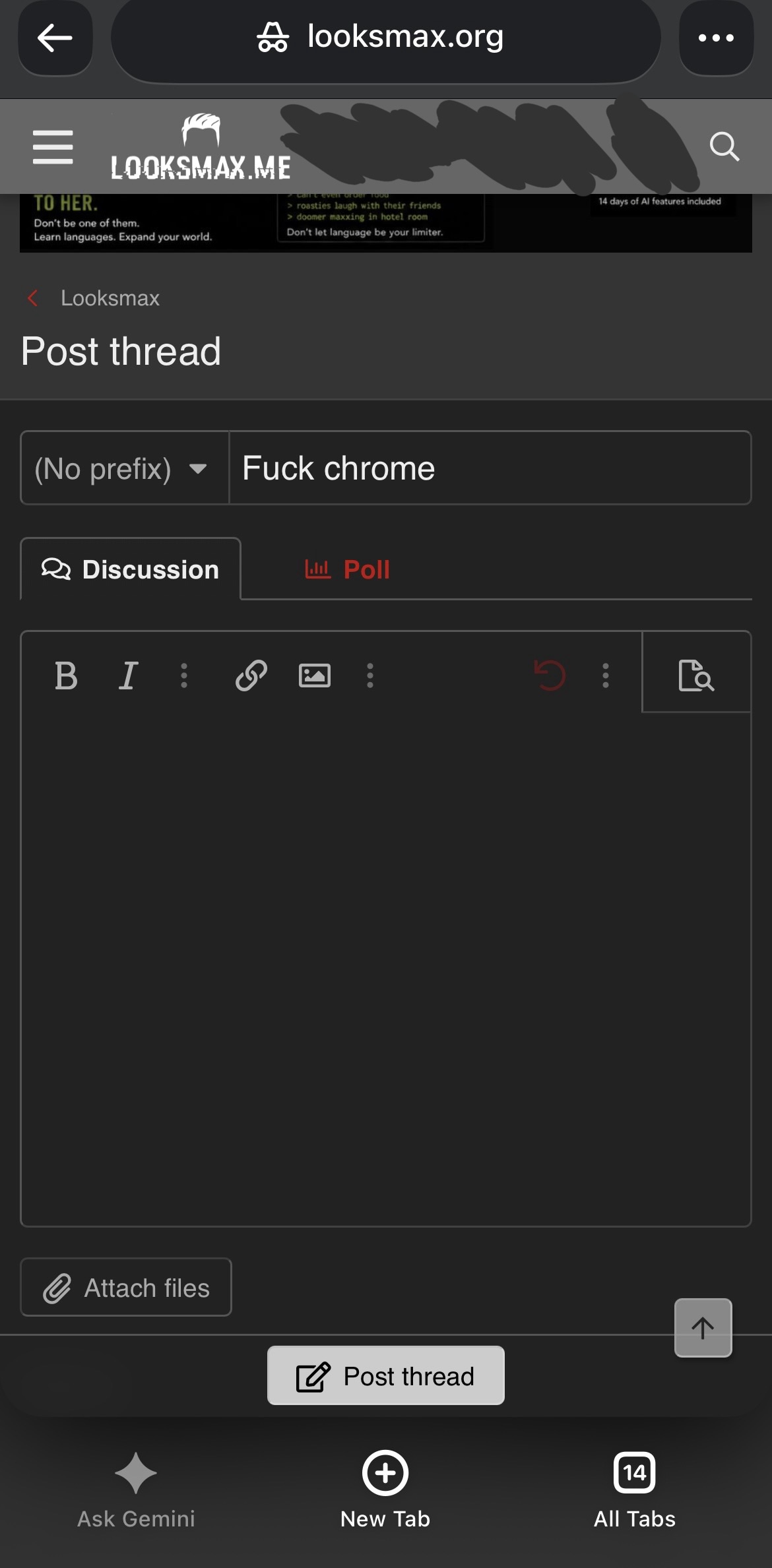Click the insert image icon

315,675
